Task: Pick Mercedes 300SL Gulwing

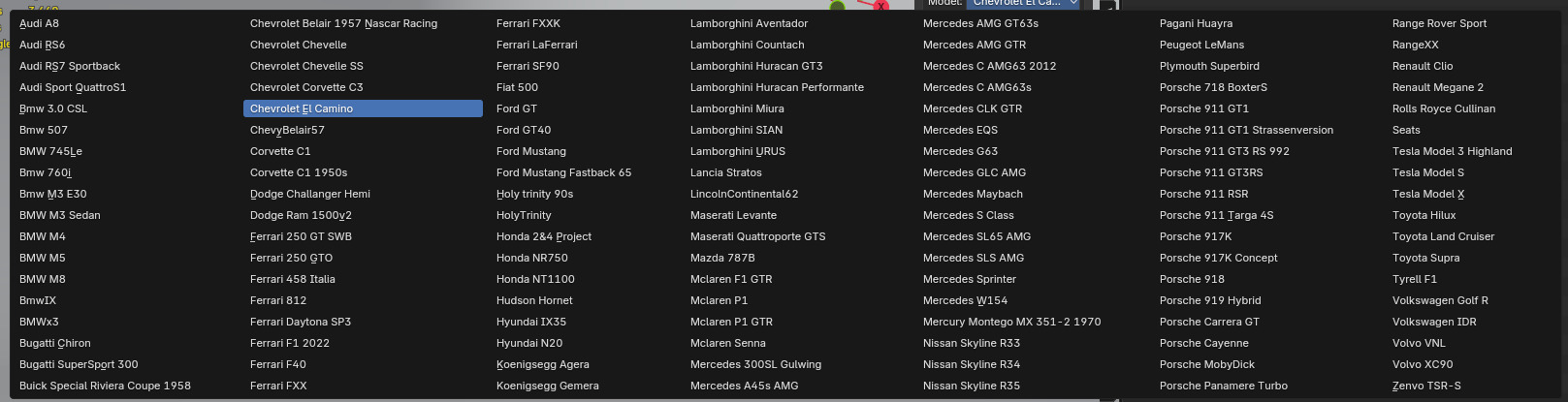Action: point(755,364)
